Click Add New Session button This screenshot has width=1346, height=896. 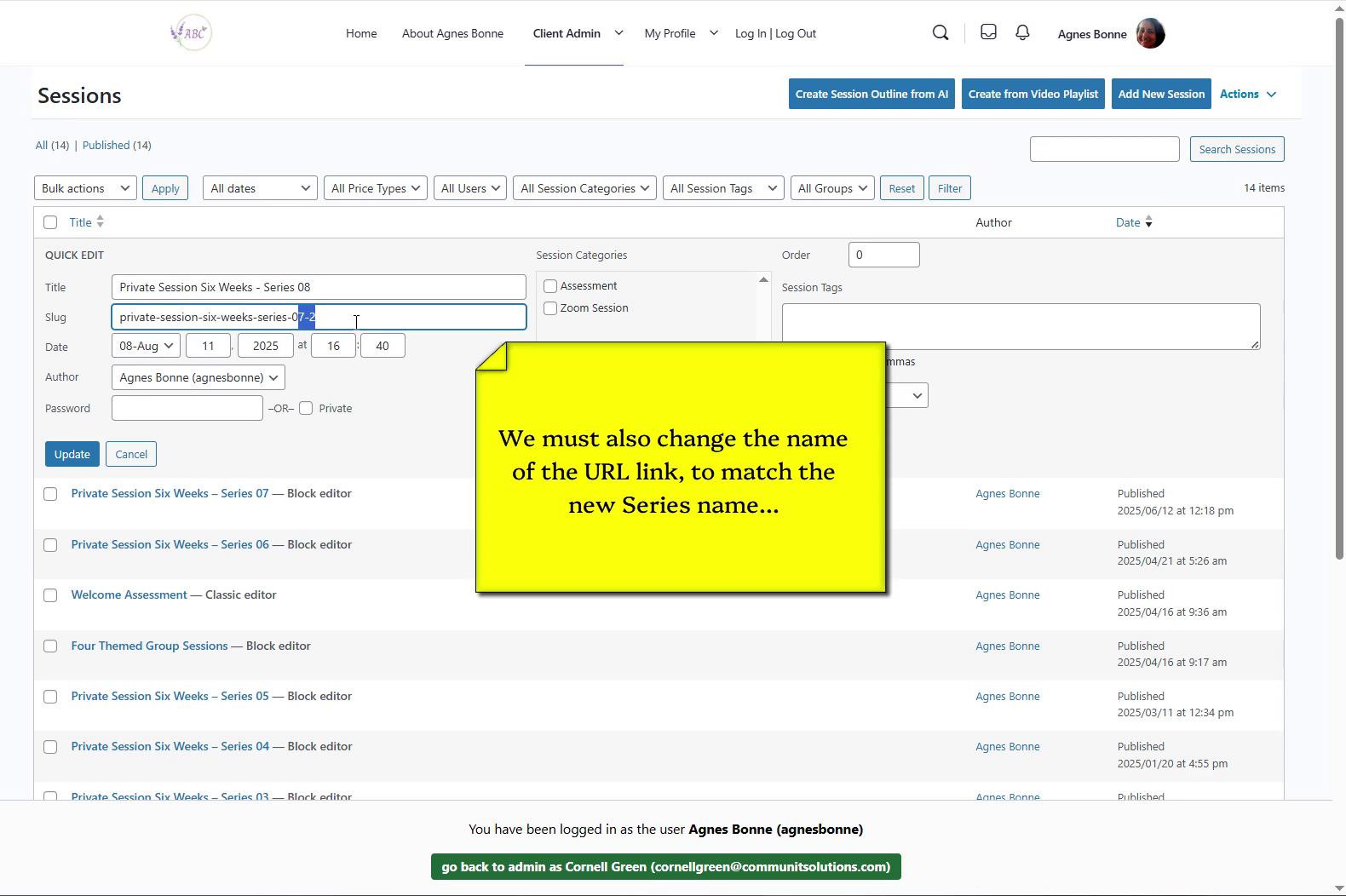(x=1161, y=94)
